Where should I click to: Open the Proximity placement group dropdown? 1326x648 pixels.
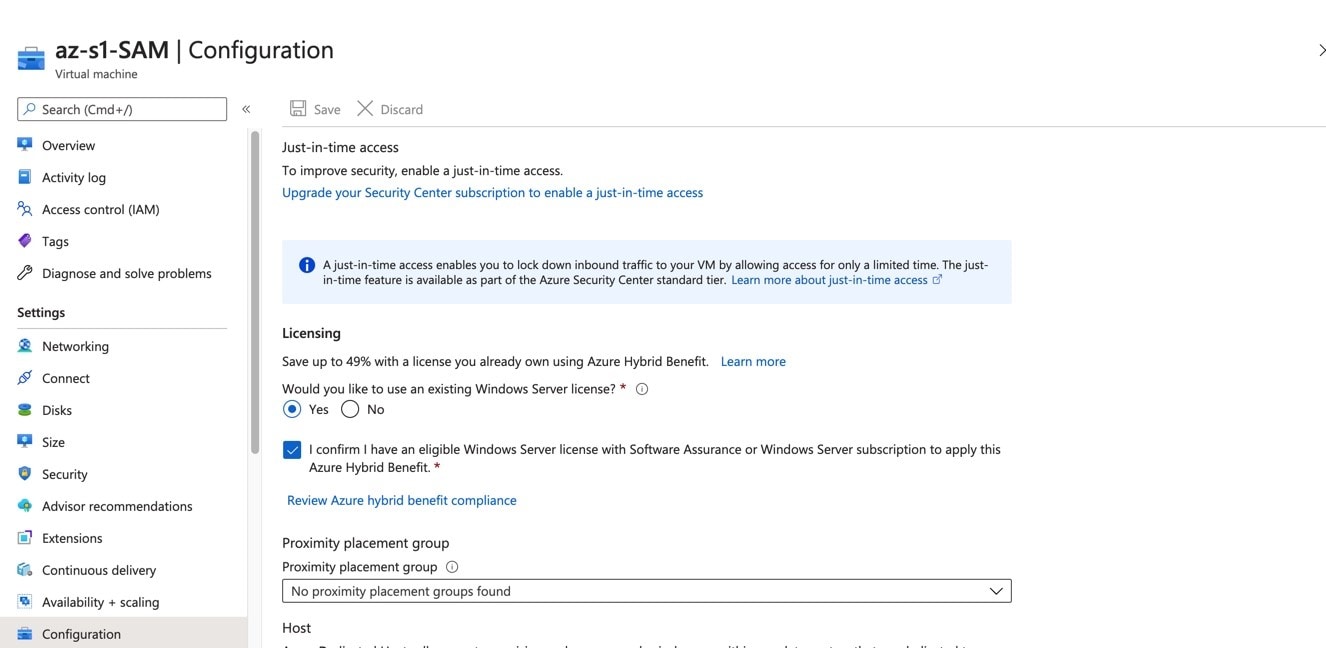pos(996,590)
